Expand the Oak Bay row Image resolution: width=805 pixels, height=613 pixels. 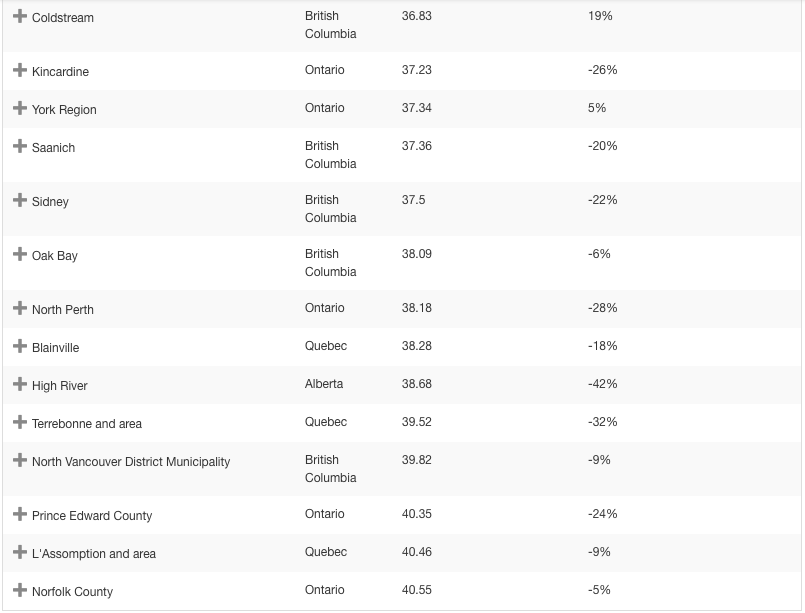click(20, 255)
